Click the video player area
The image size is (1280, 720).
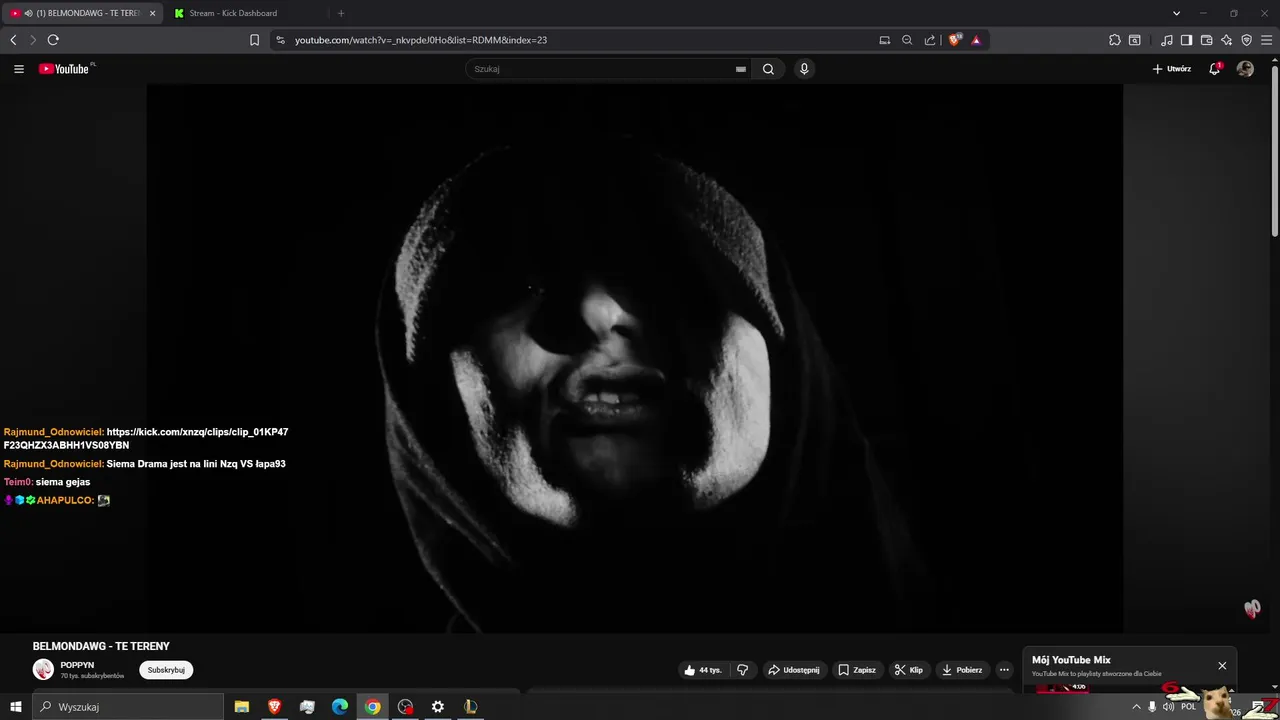click(x=635, y=358)
